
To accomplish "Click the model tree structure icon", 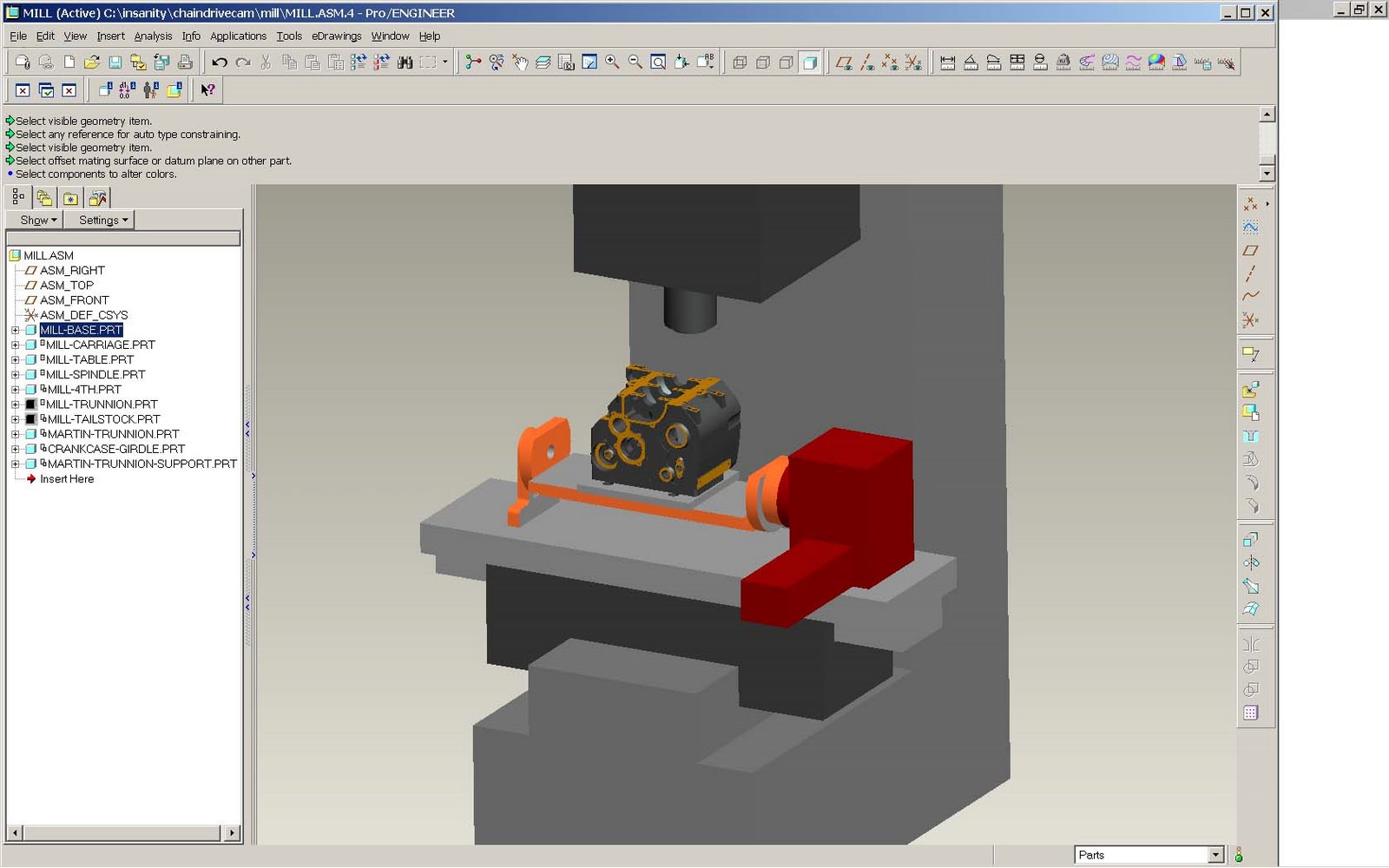I will tap(18, 197).
